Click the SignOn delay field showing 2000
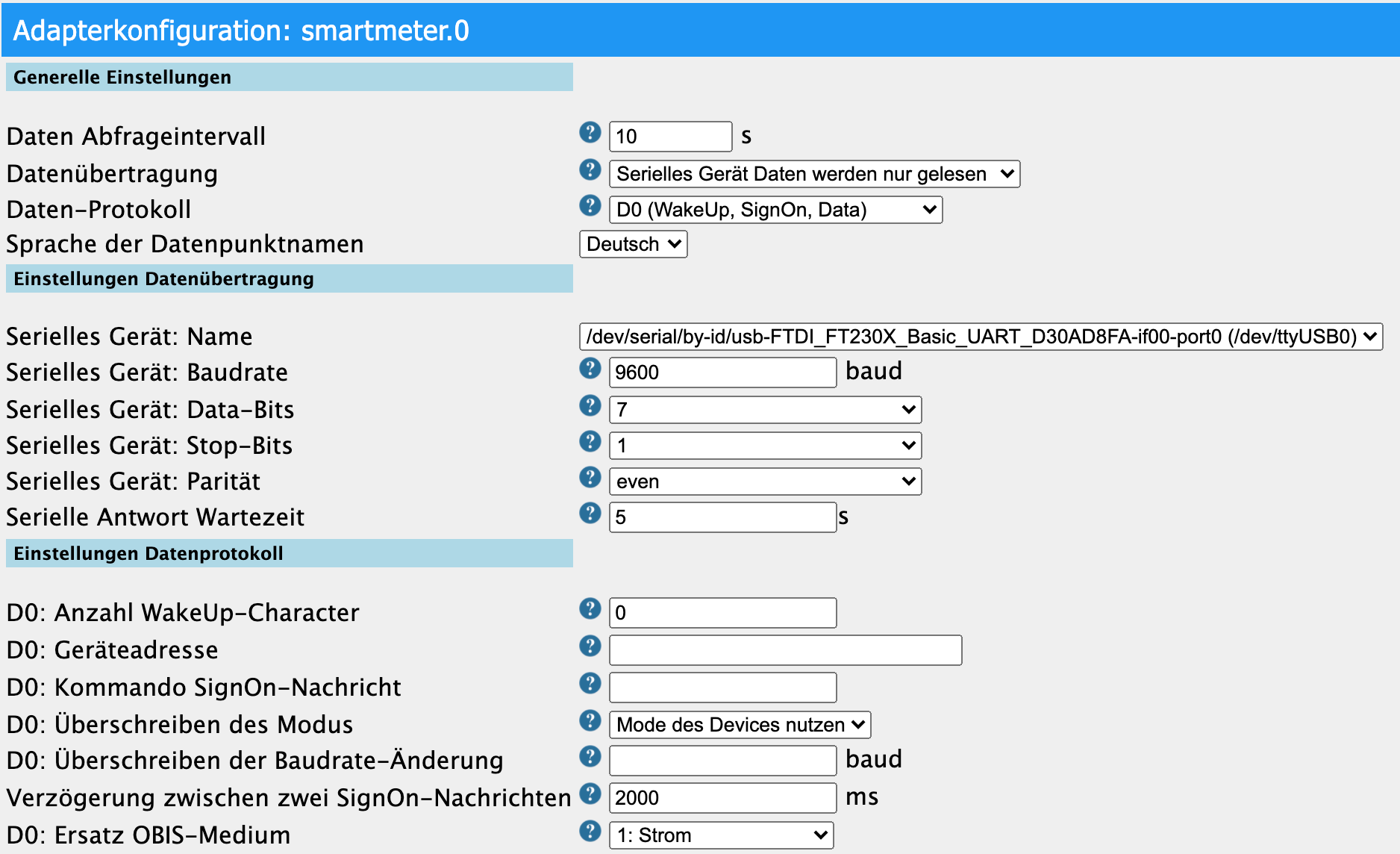This screenshot has width=1400, height=854. (722, 798)
